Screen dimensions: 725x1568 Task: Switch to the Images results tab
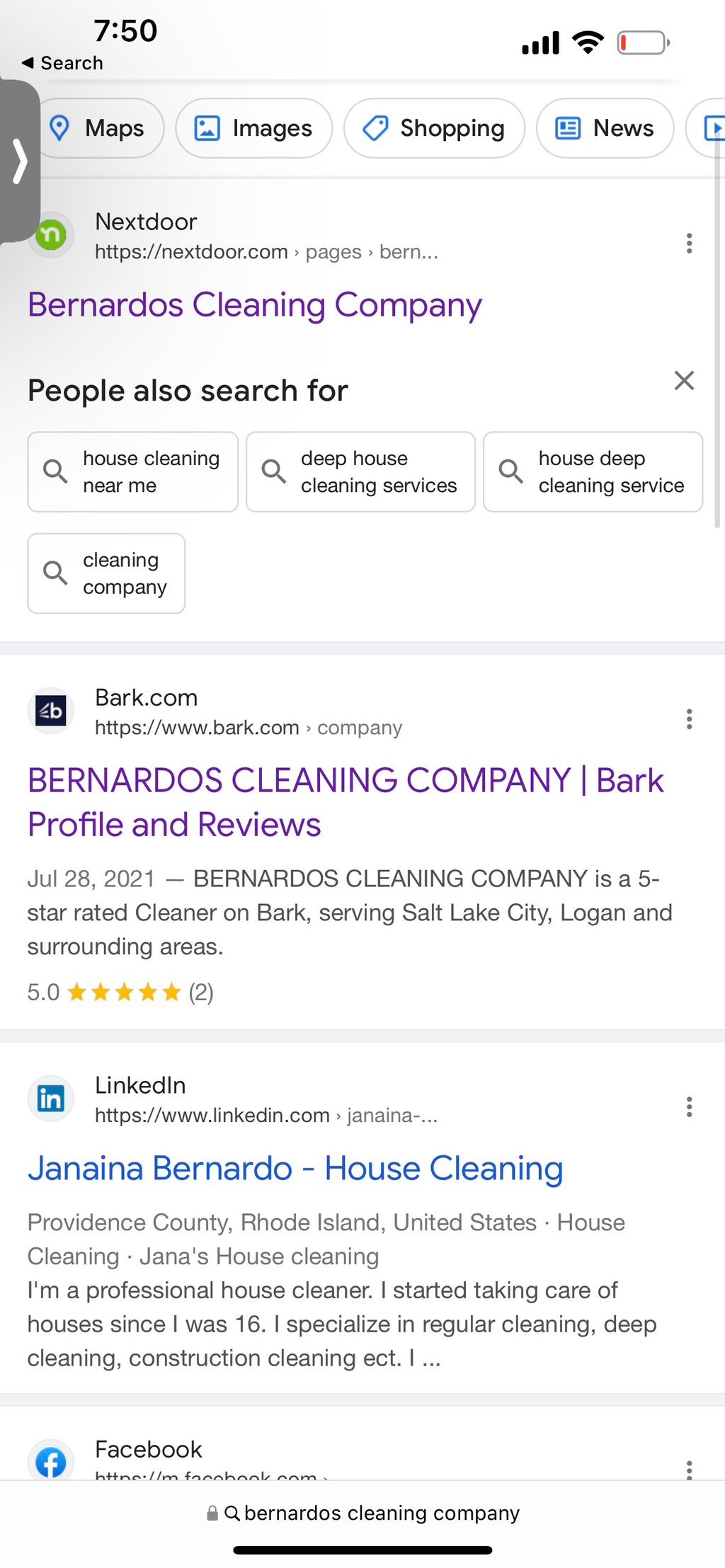point(254,128)
